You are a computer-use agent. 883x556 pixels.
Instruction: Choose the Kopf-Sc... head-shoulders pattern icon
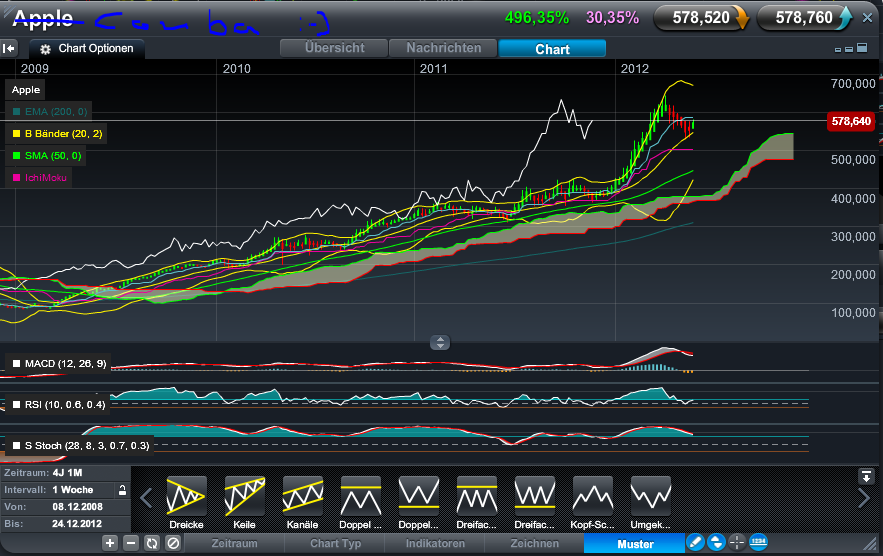[592, 496]
